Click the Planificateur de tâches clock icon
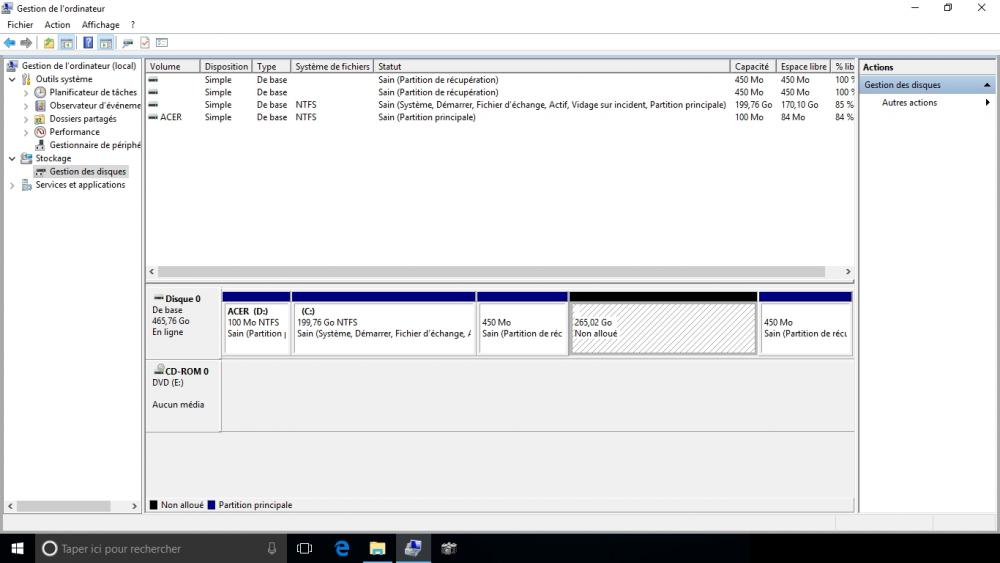The image size is (1000, 563). (40, 92)
